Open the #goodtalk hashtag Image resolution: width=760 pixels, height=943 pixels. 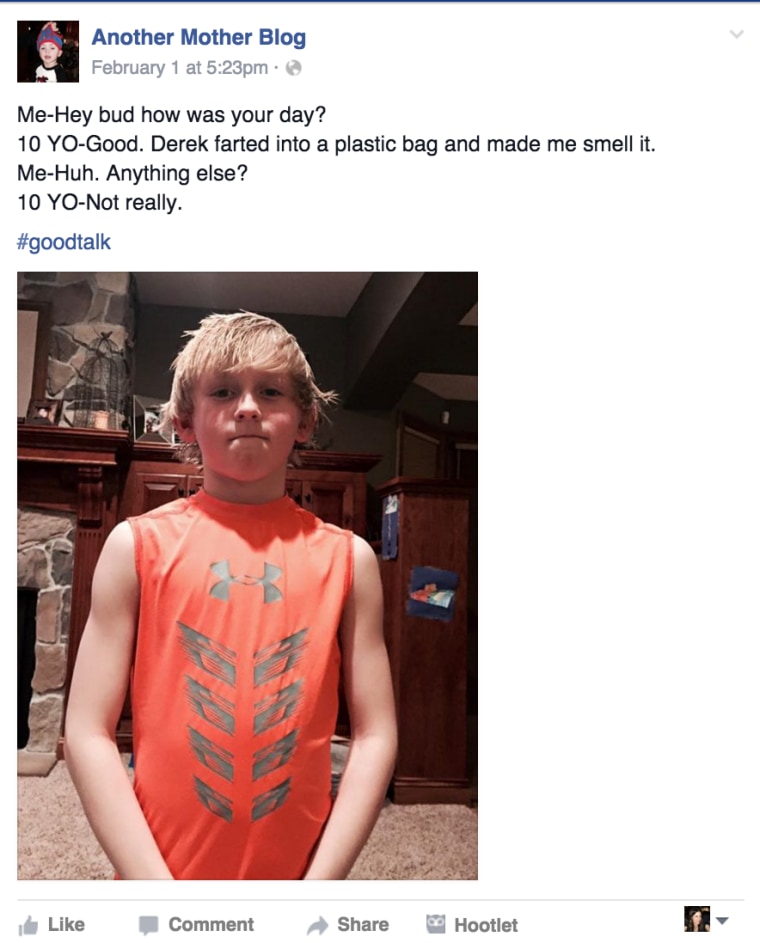[x=64, y=242]
